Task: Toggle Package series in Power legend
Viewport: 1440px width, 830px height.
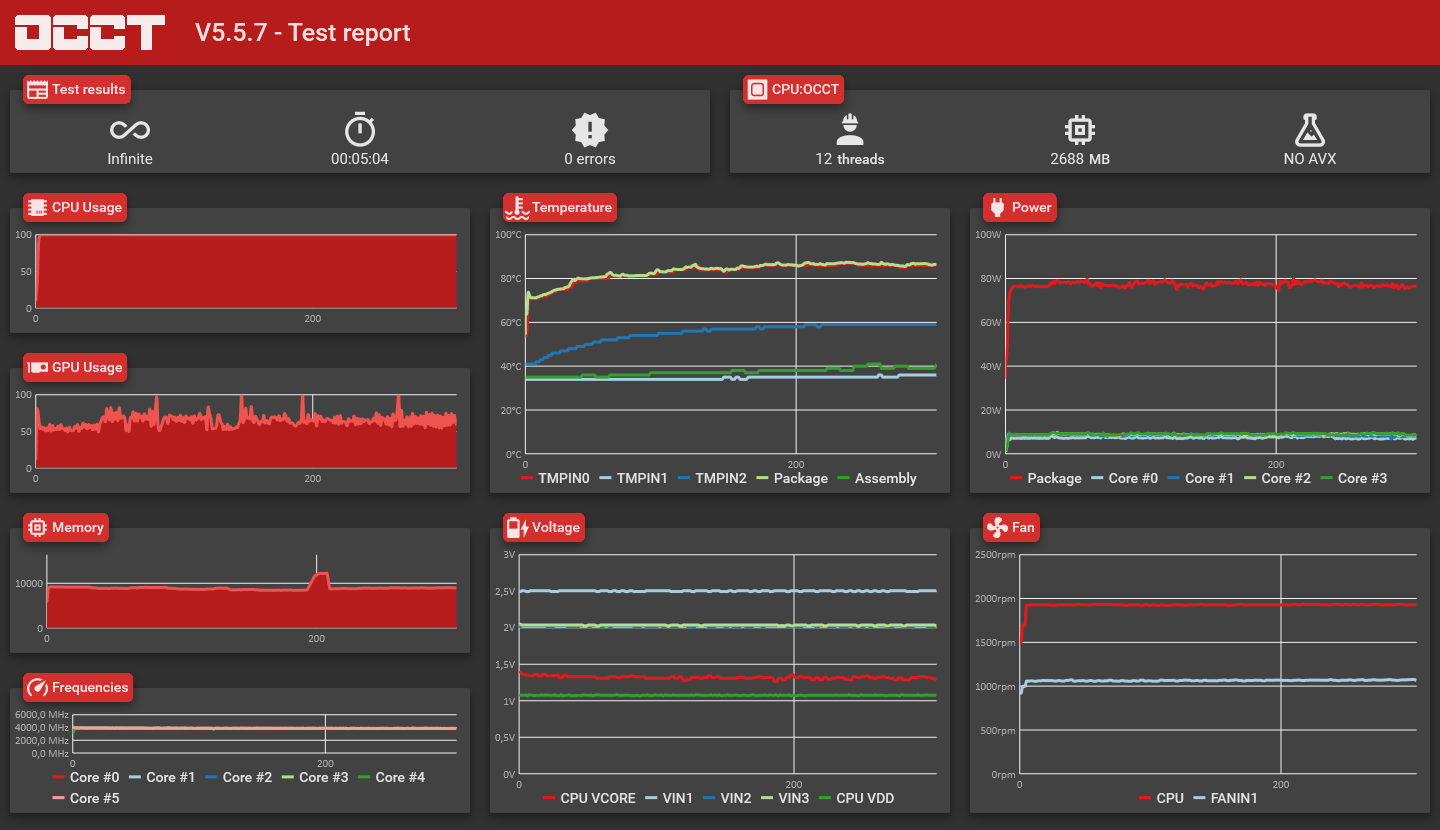Action: [1045, 478]
